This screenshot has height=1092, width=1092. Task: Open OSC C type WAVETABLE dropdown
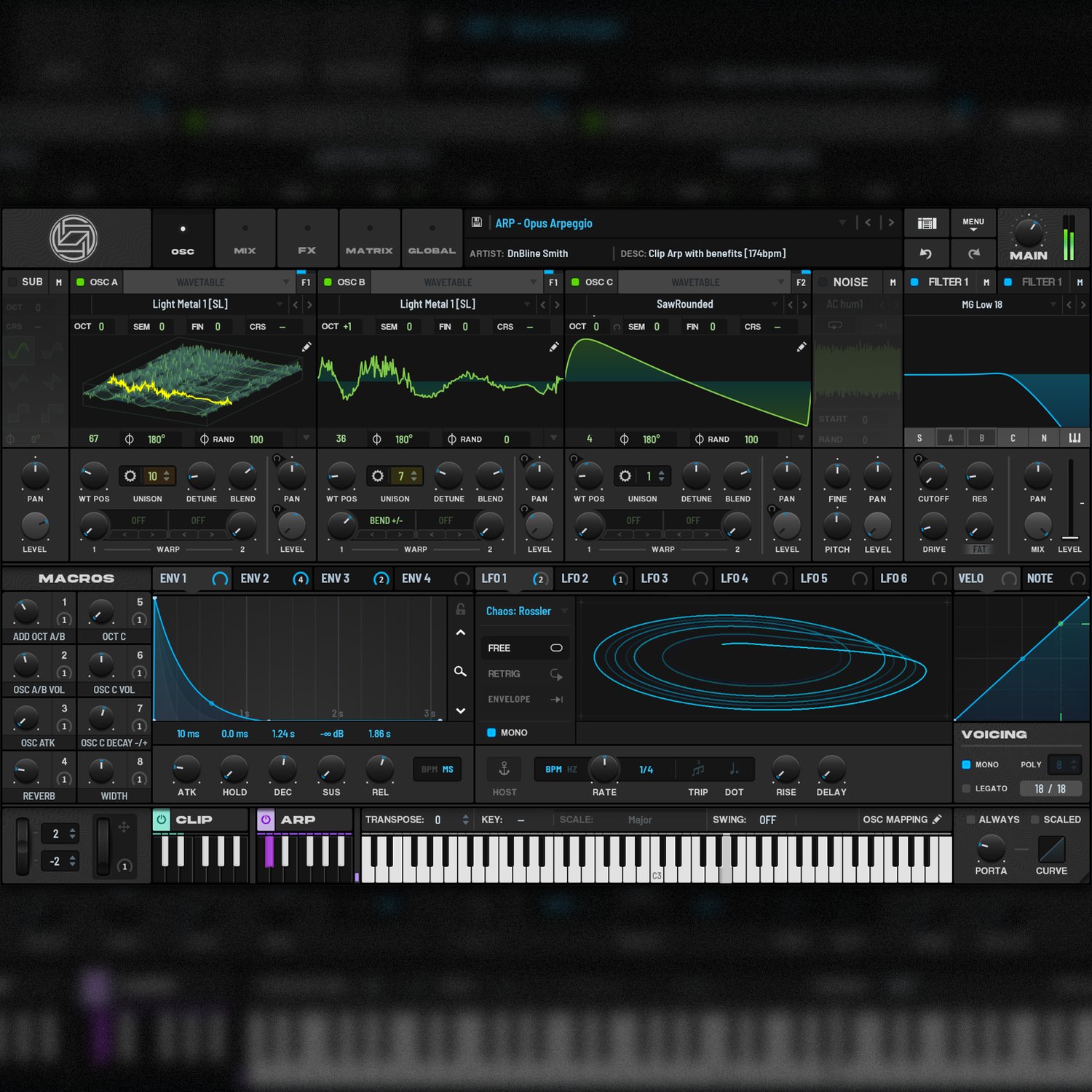pos(703,282)
